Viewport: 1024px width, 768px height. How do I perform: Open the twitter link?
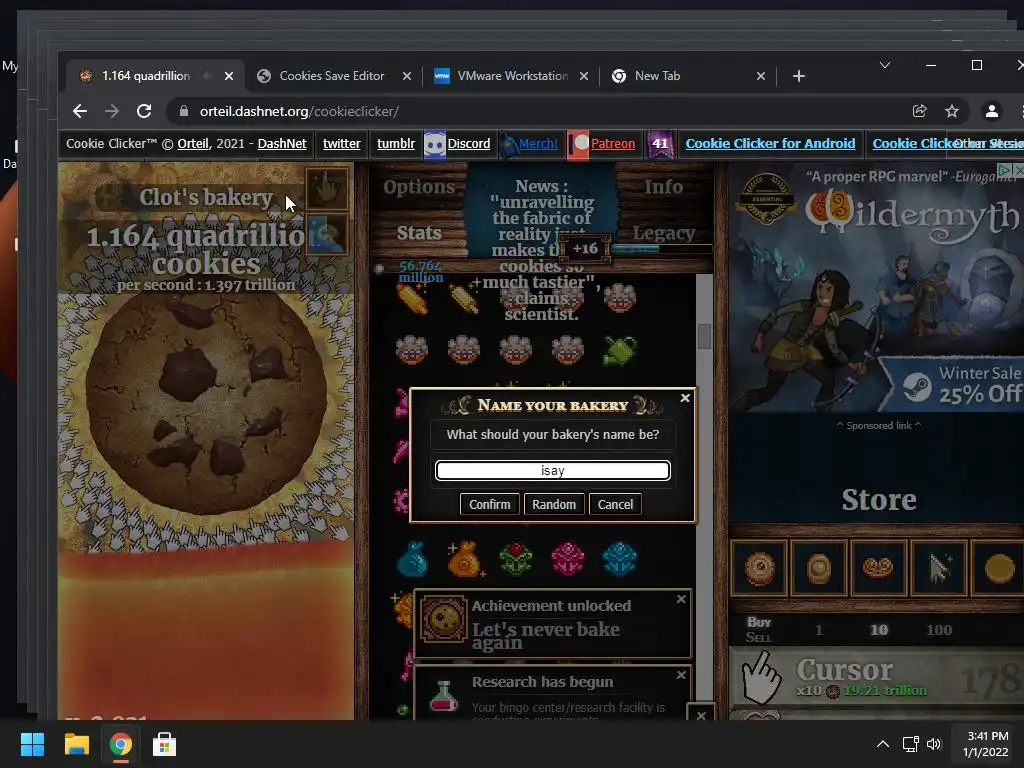click(342, 144)
